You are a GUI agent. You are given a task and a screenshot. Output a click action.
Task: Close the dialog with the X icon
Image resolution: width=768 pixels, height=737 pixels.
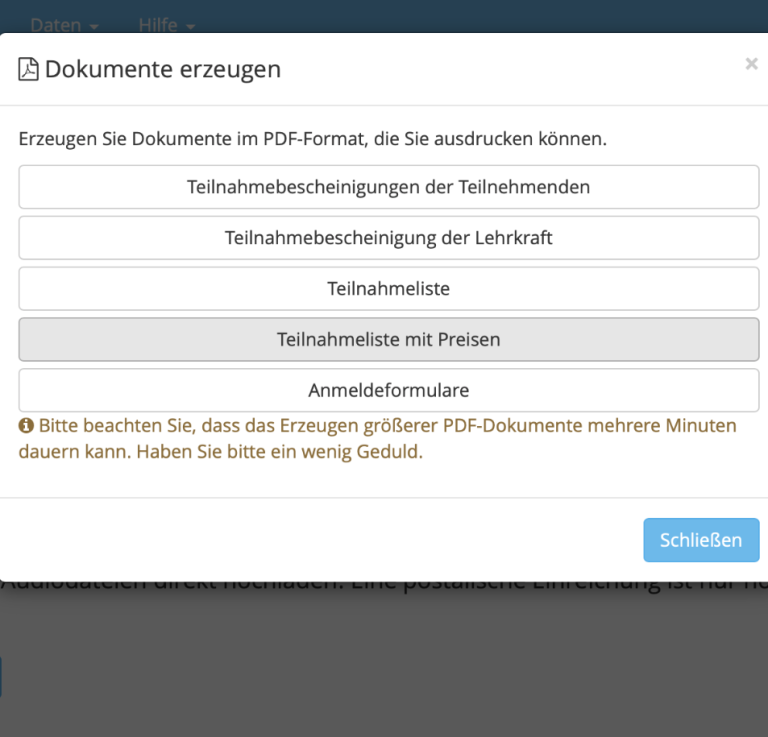[x=751, y=64]
